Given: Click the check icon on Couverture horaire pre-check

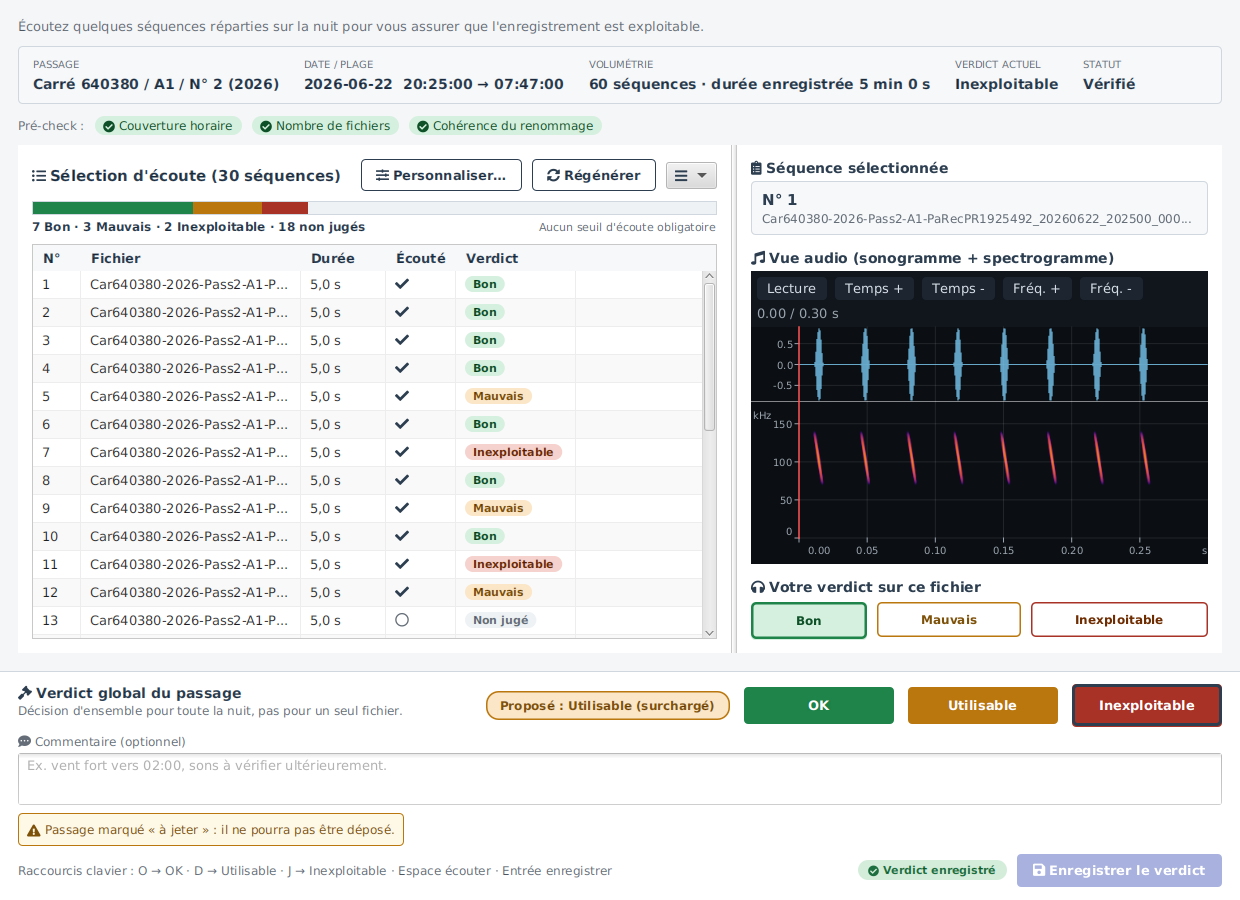Looking at the screenshot, I should pyautogui.click(x=109, y=126).
